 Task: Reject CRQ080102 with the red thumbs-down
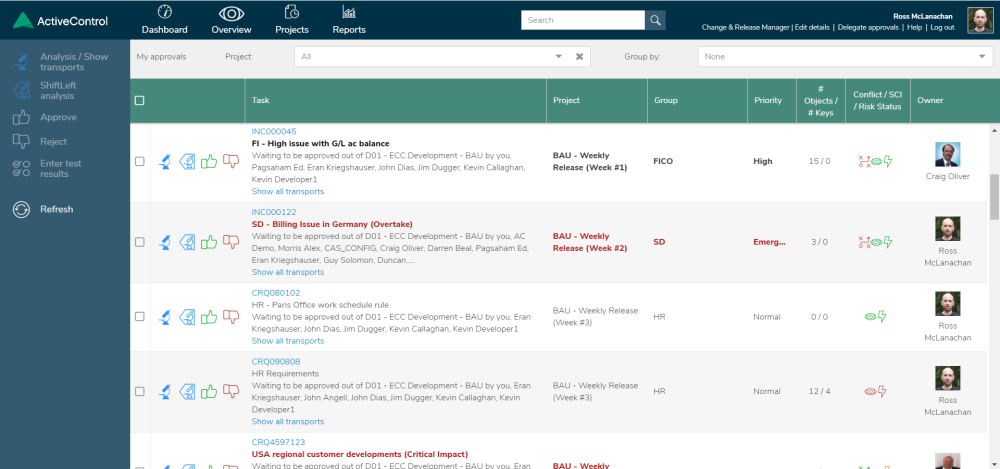click(231, 316)
